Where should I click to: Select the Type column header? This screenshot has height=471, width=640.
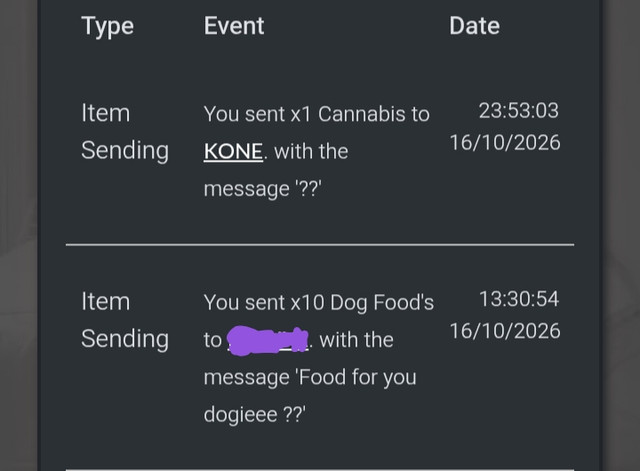pyautogui.click(x=107, y=26)
